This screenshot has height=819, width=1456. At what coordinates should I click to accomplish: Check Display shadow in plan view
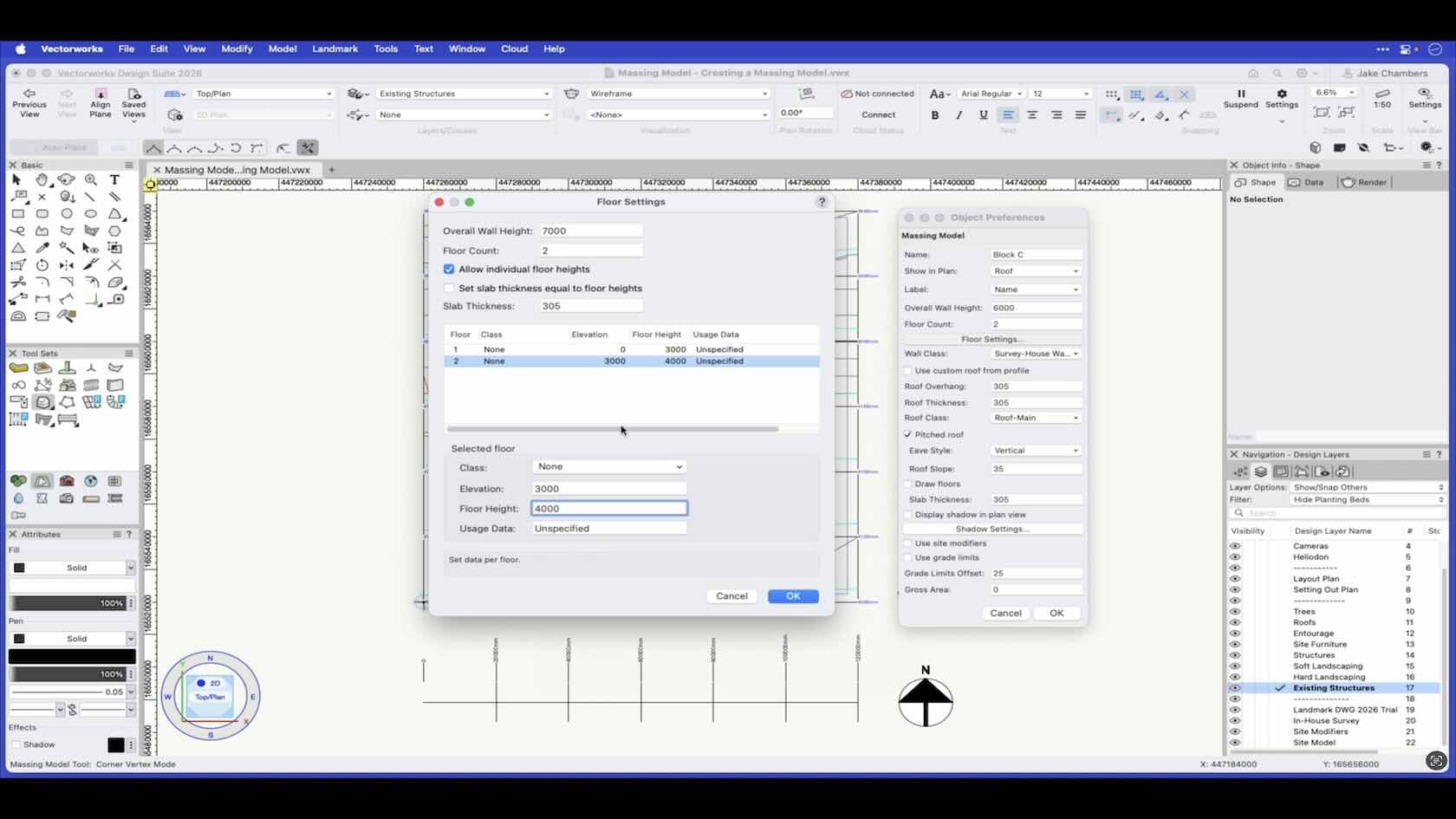tap(908, 515)
